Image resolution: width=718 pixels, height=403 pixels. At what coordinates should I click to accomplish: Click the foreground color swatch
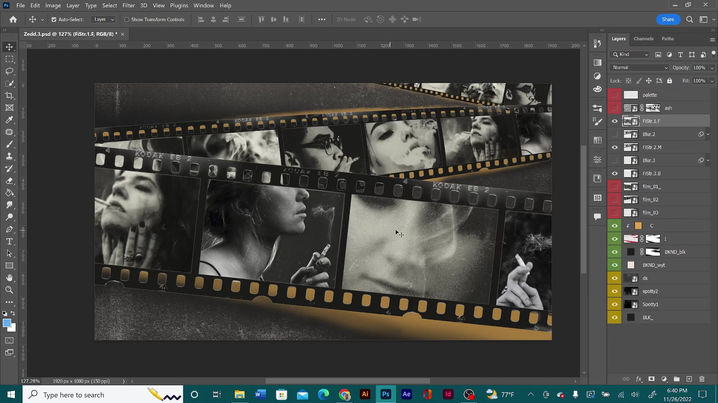pyautogui.click(x=7, y=322)
